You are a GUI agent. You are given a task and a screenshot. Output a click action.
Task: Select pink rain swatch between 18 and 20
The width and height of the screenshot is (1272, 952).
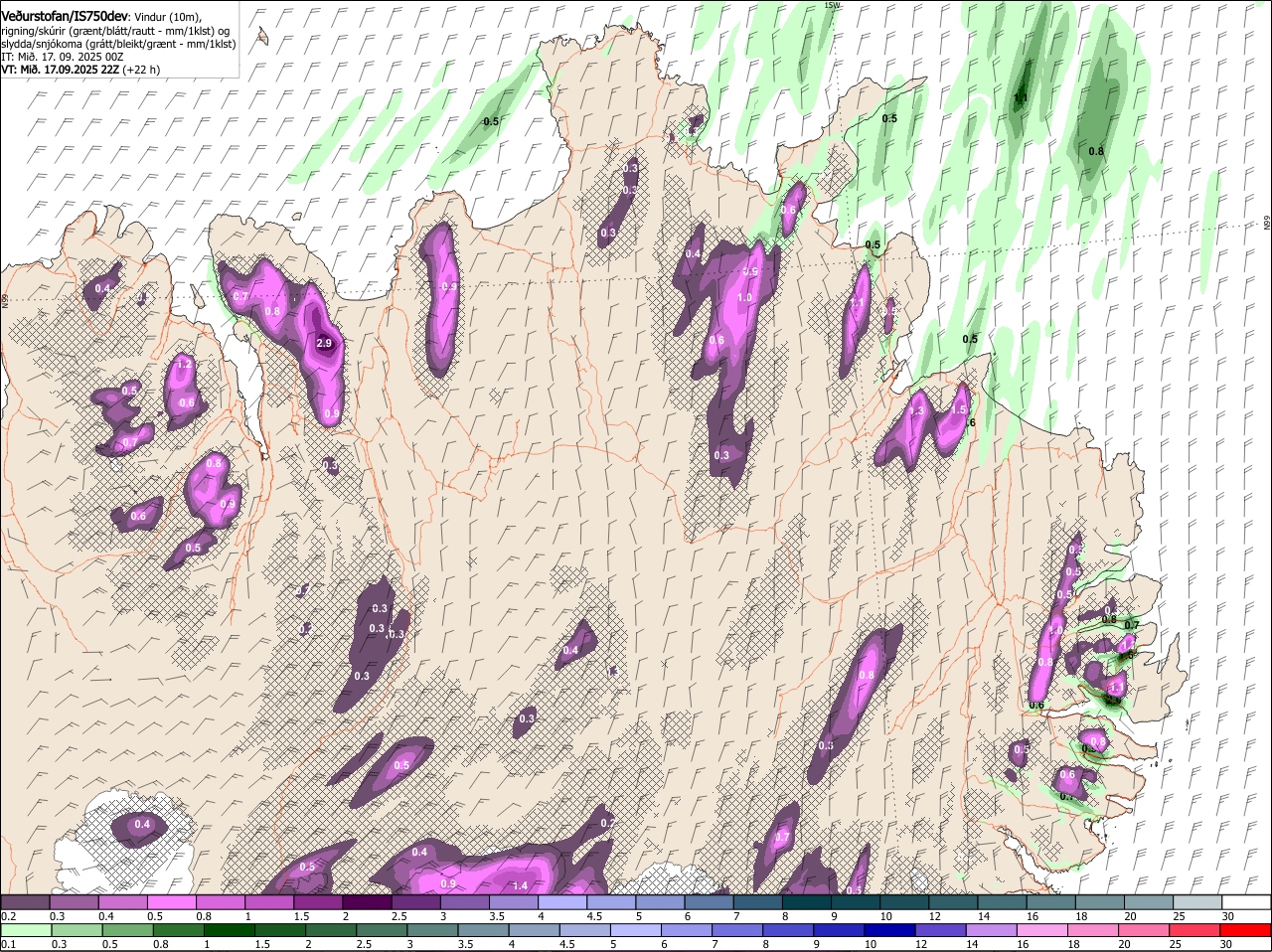pos(1092,931)
